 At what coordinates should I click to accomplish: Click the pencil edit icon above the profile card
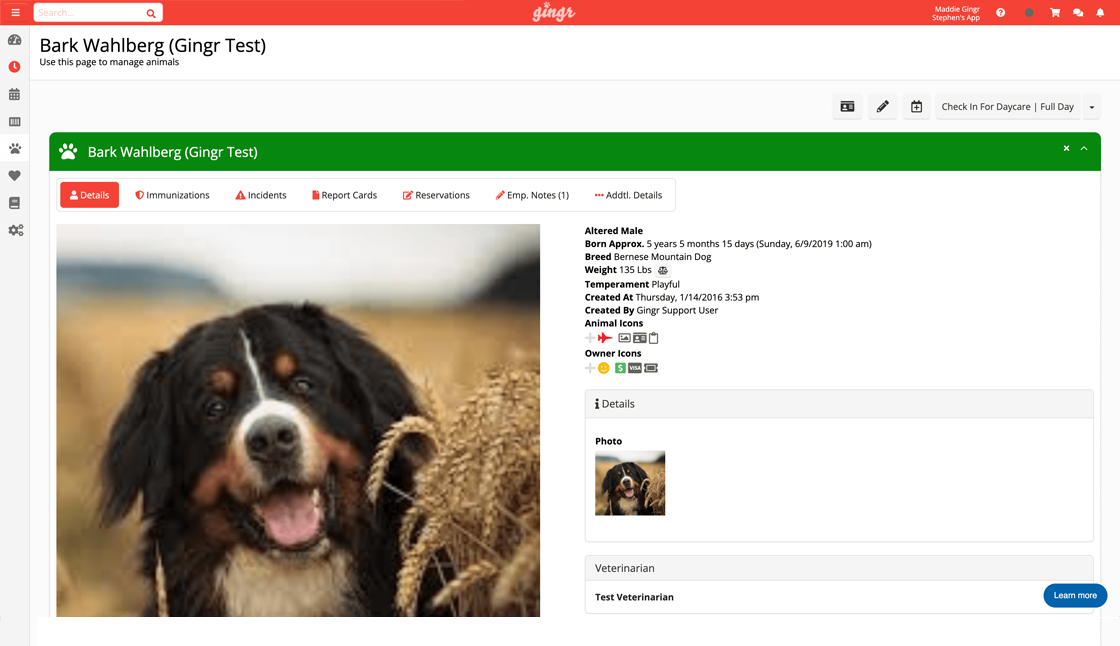(x=882, y=106)
